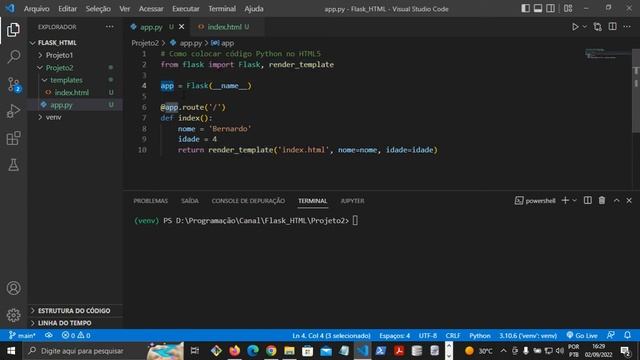640x360 pixels.
Task: Open the Arquivo menu
Action: pyautogui.click(x=36, y=9)
